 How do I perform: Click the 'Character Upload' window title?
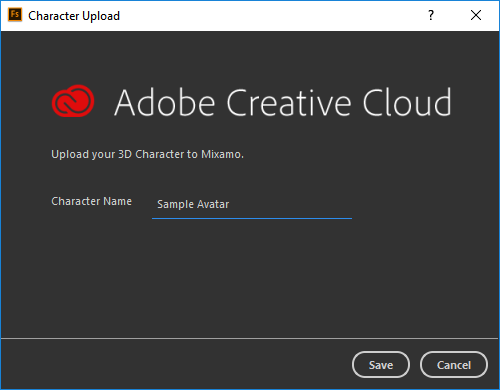click(74, 16)
